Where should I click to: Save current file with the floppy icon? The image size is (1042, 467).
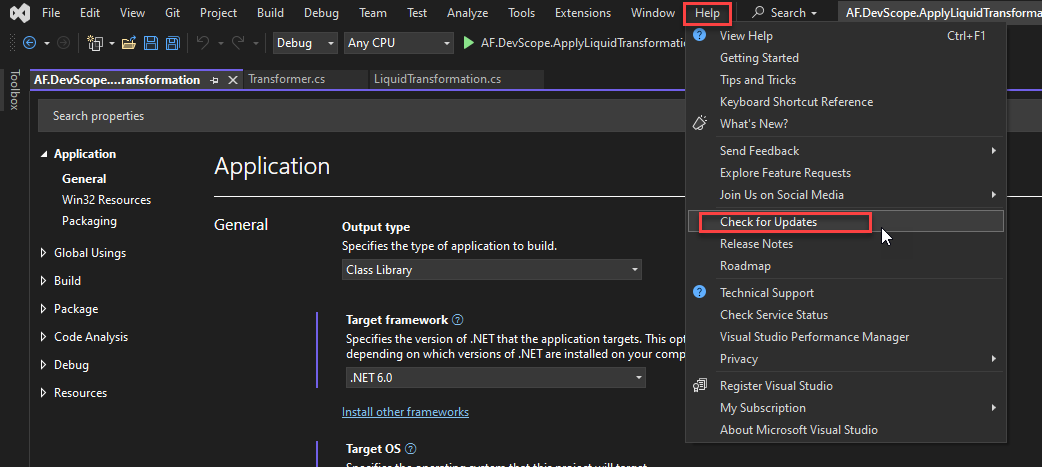click(151, 43)
